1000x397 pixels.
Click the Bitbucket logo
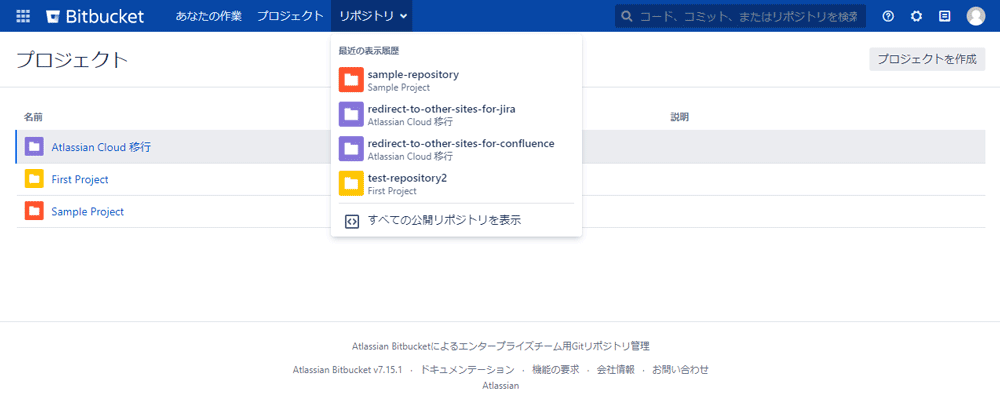(95, 16)
